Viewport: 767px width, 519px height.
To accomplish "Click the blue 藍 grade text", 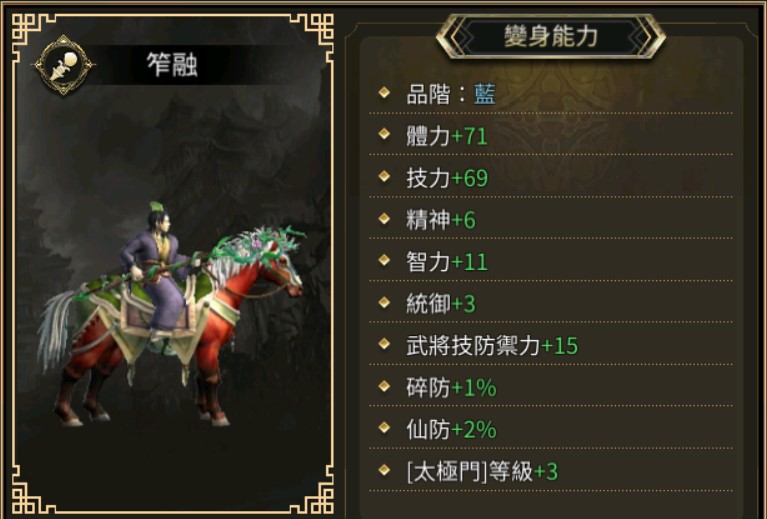I will point(485,94).
